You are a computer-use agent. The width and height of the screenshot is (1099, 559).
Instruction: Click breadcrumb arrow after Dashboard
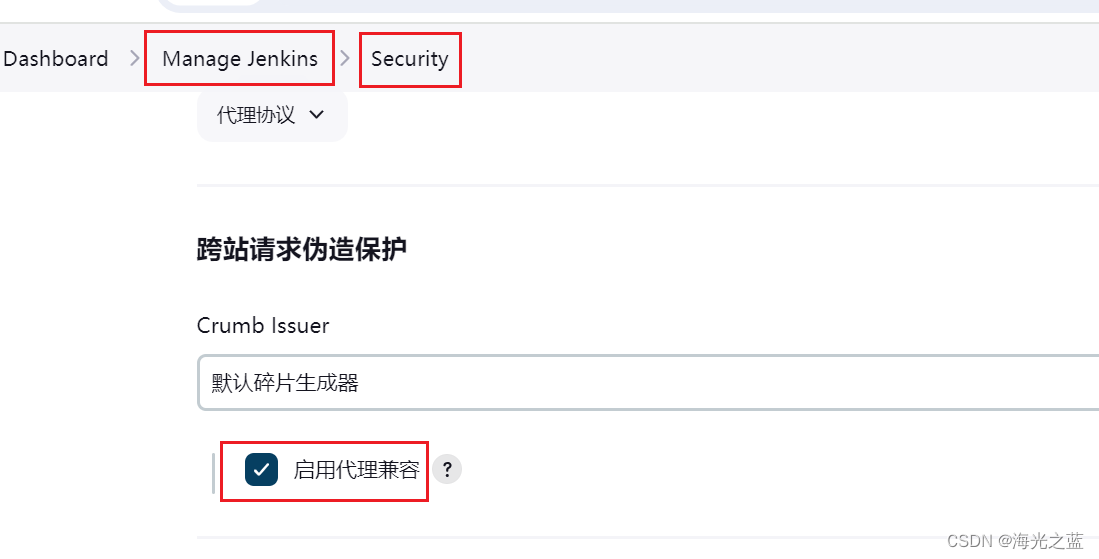click(135, 58)
